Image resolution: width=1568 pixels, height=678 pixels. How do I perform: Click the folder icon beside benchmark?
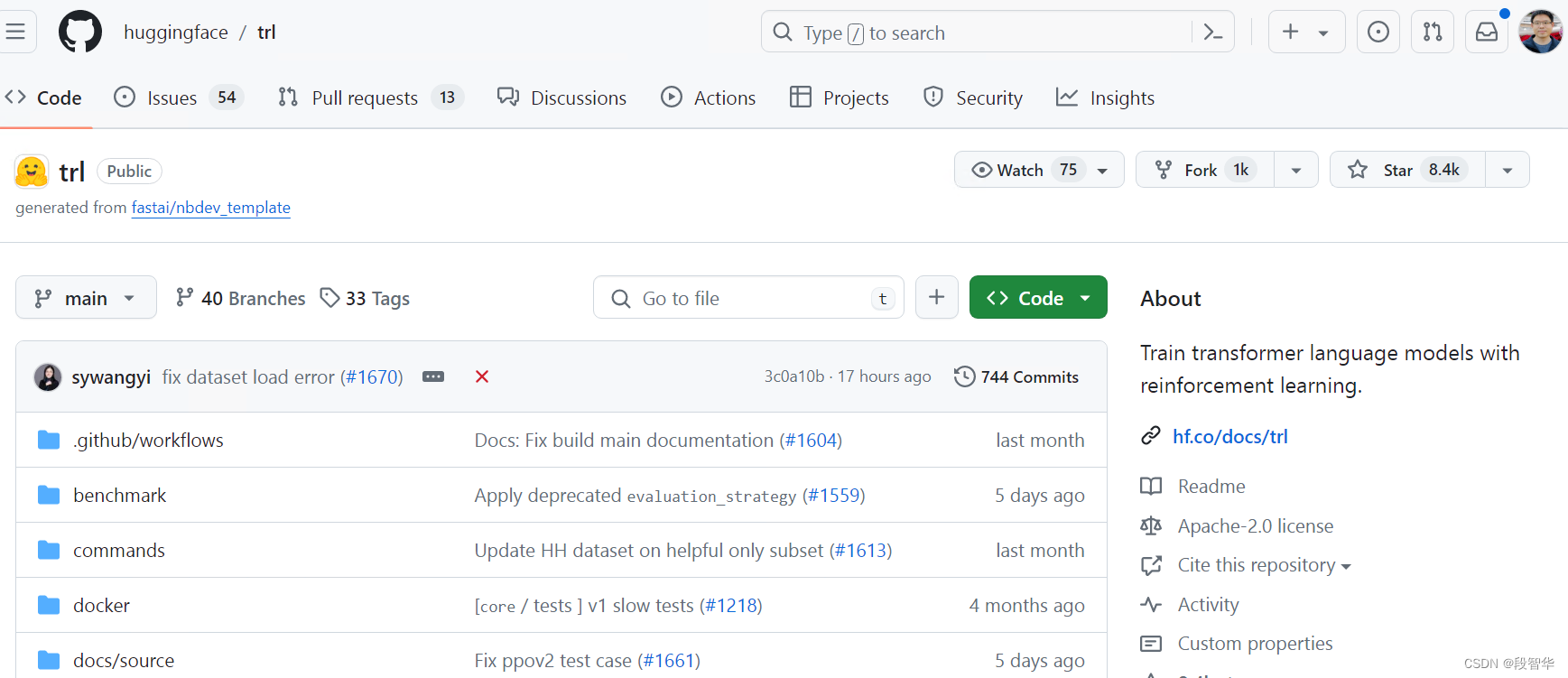pos(49,495)
